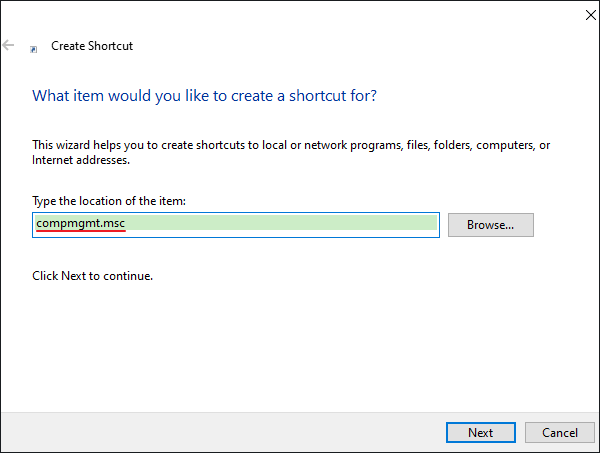The image size is (600, 453).
Task: Click the empty green area of the location field
Action: click(x=281, y=223)
